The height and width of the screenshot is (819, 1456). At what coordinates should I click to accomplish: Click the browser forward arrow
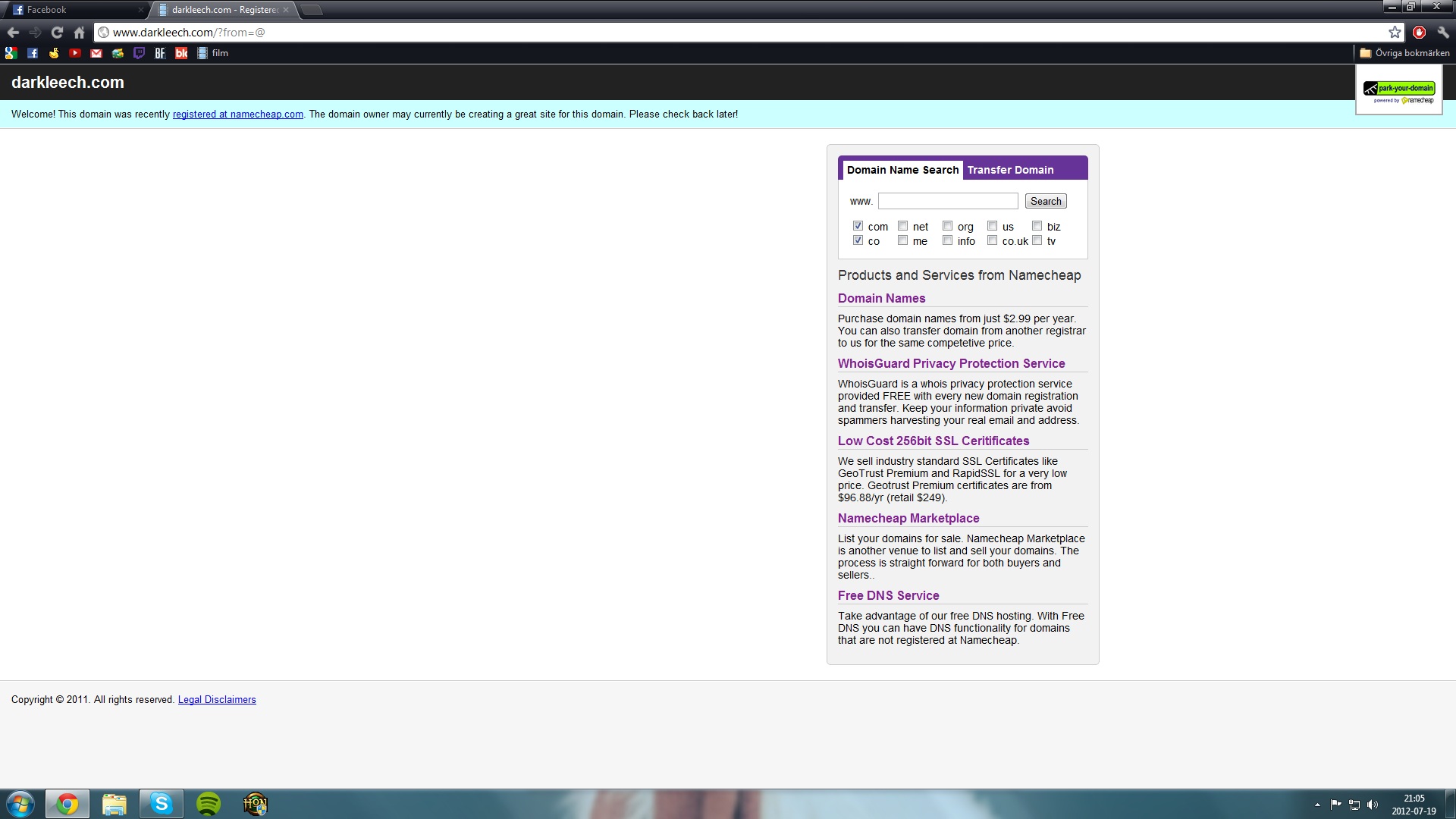[x=35, y=33]
